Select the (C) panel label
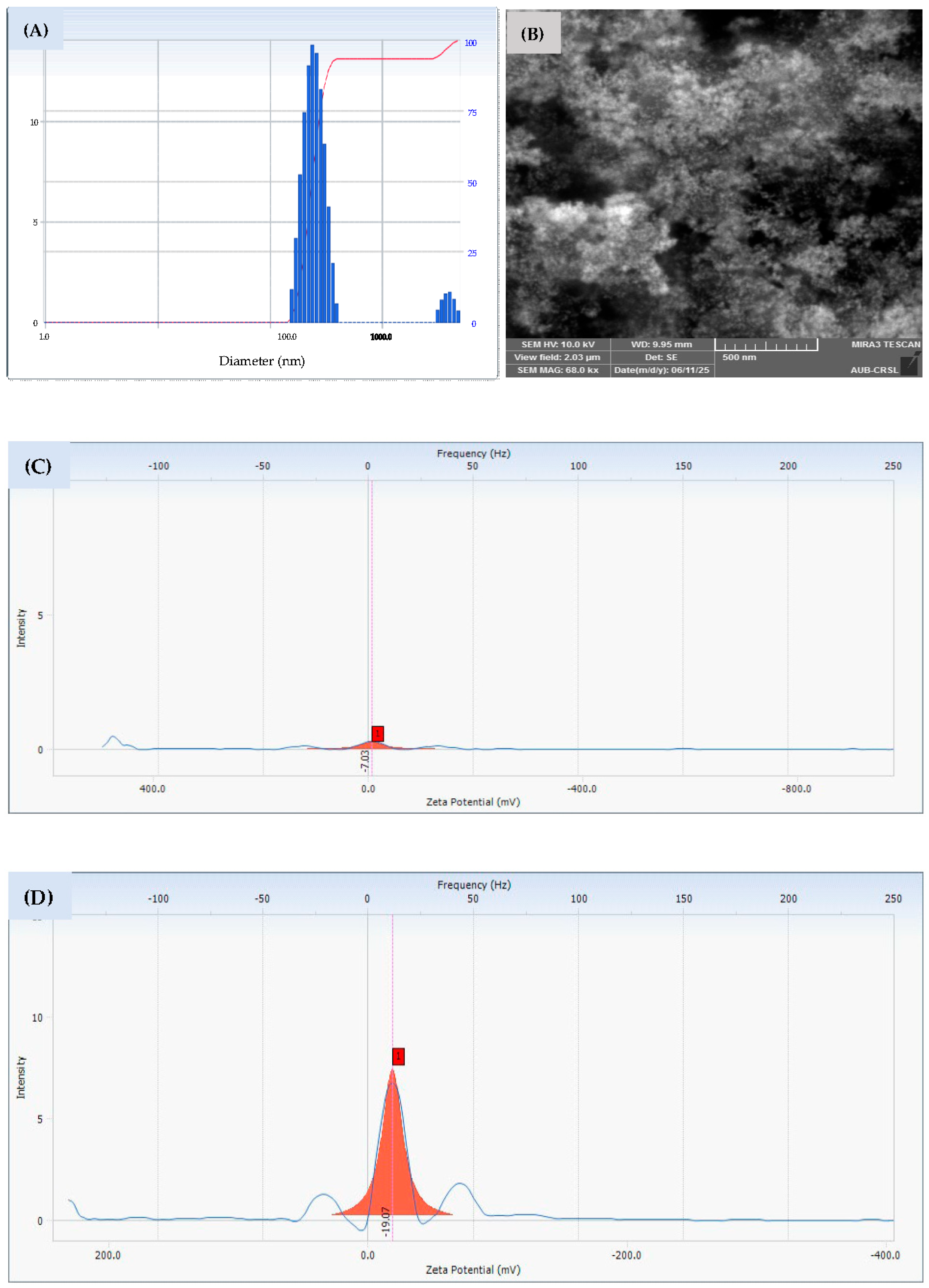This screenshot has width=929, height=1288. tap(38, 466)
